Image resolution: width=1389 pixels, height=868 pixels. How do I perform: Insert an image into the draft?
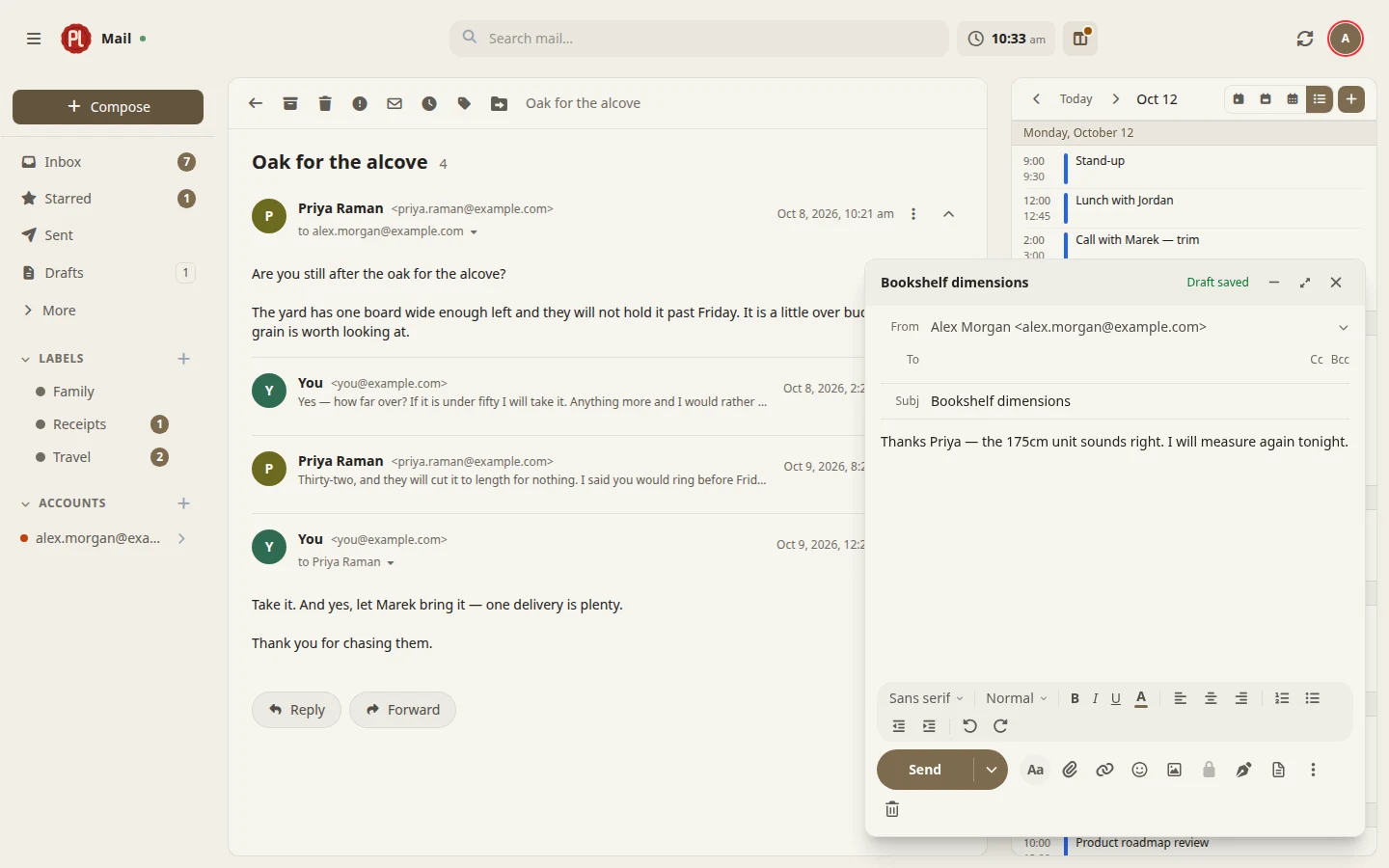1175,770
